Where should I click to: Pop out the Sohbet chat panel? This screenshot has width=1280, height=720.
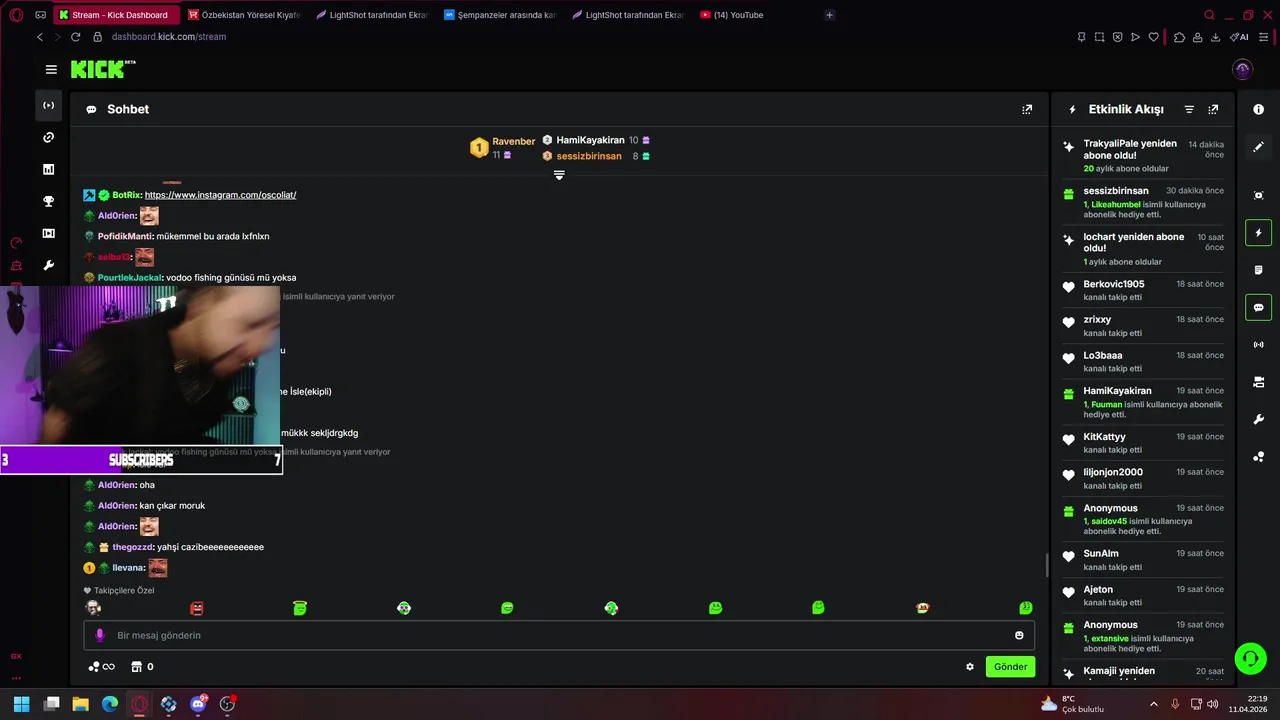coord(1027,109)
